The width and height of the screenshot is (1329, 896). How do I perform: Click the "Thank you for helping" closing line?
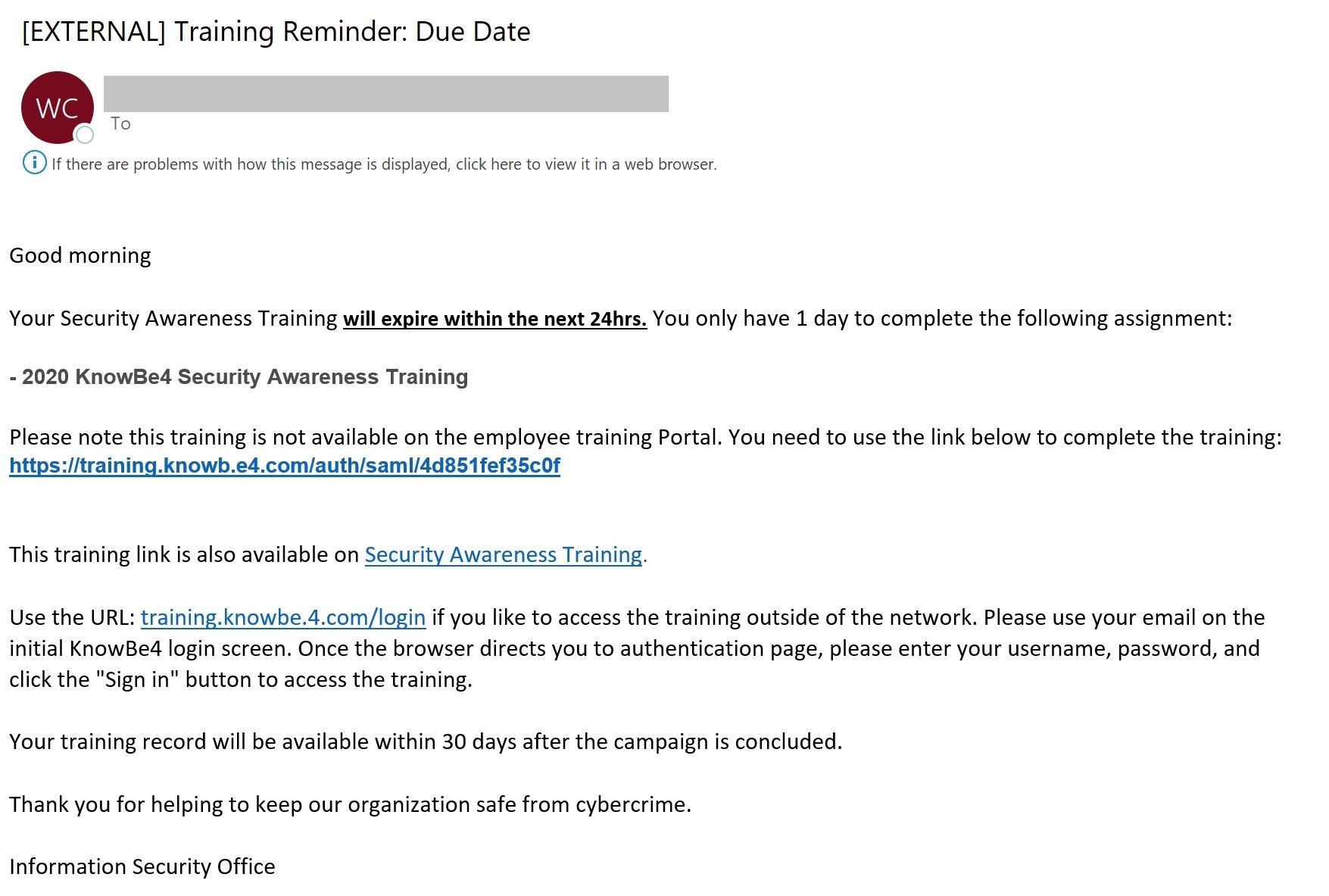tap(350, 804)
